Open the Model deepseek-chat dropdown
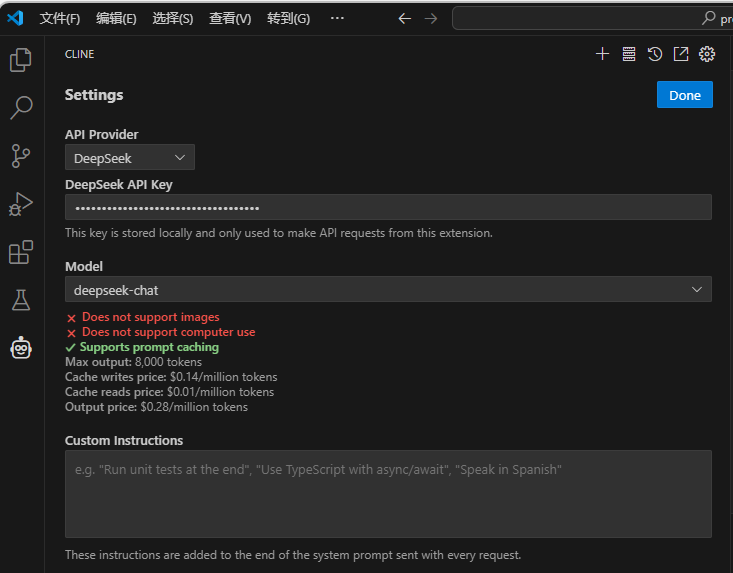The image size is (733, 573). (x=388, y=289)
